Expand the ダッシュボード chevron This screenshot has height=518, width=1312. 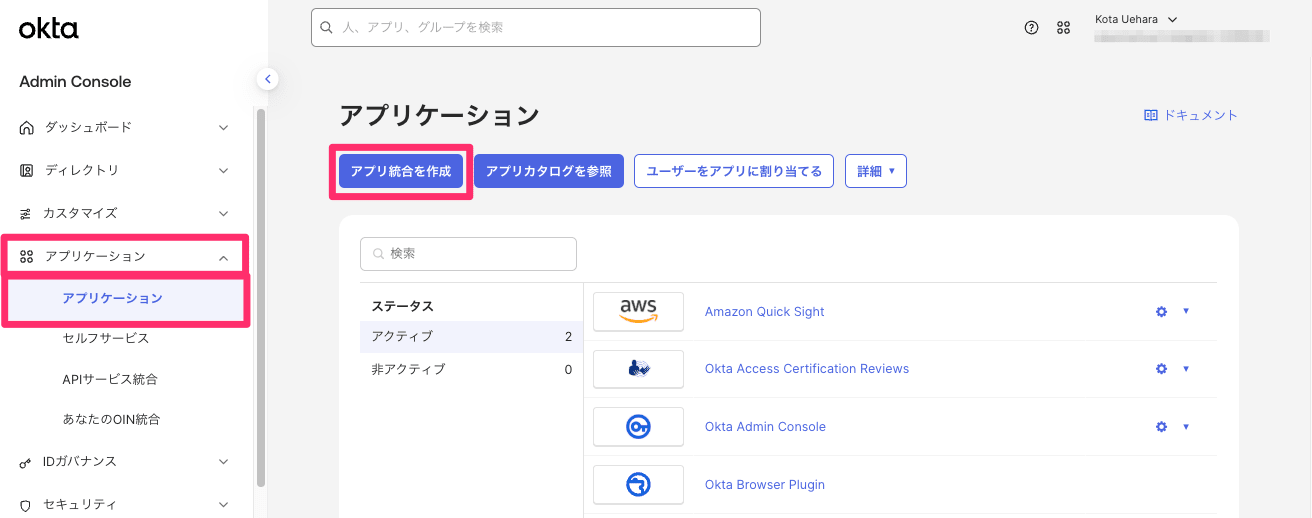pos(224,128)
